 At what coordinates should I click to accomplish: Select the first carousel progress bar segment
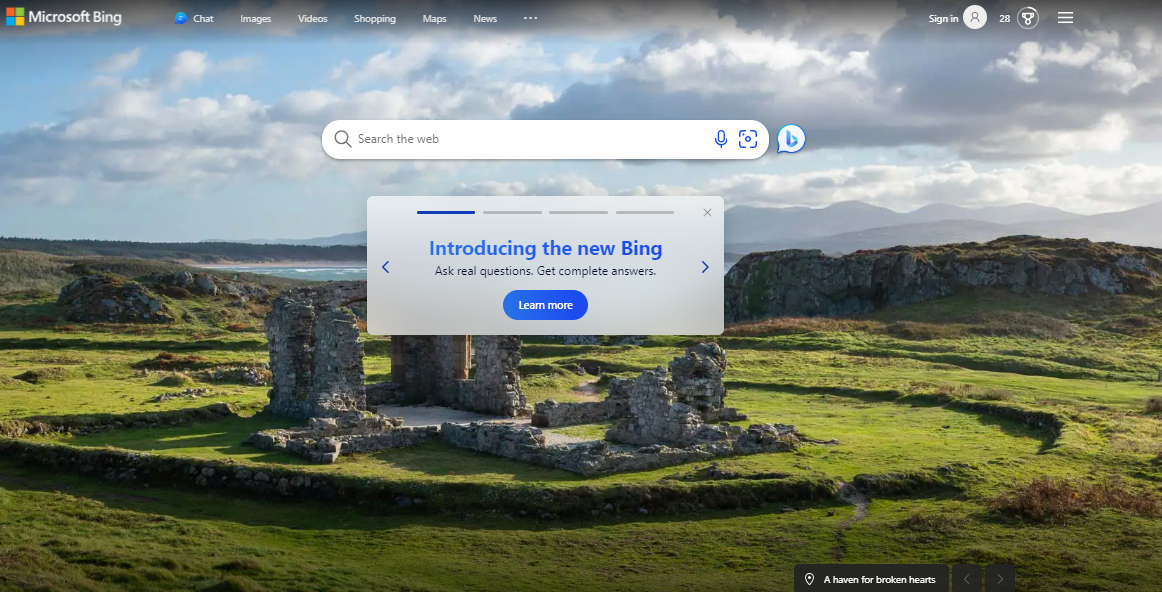445,212
